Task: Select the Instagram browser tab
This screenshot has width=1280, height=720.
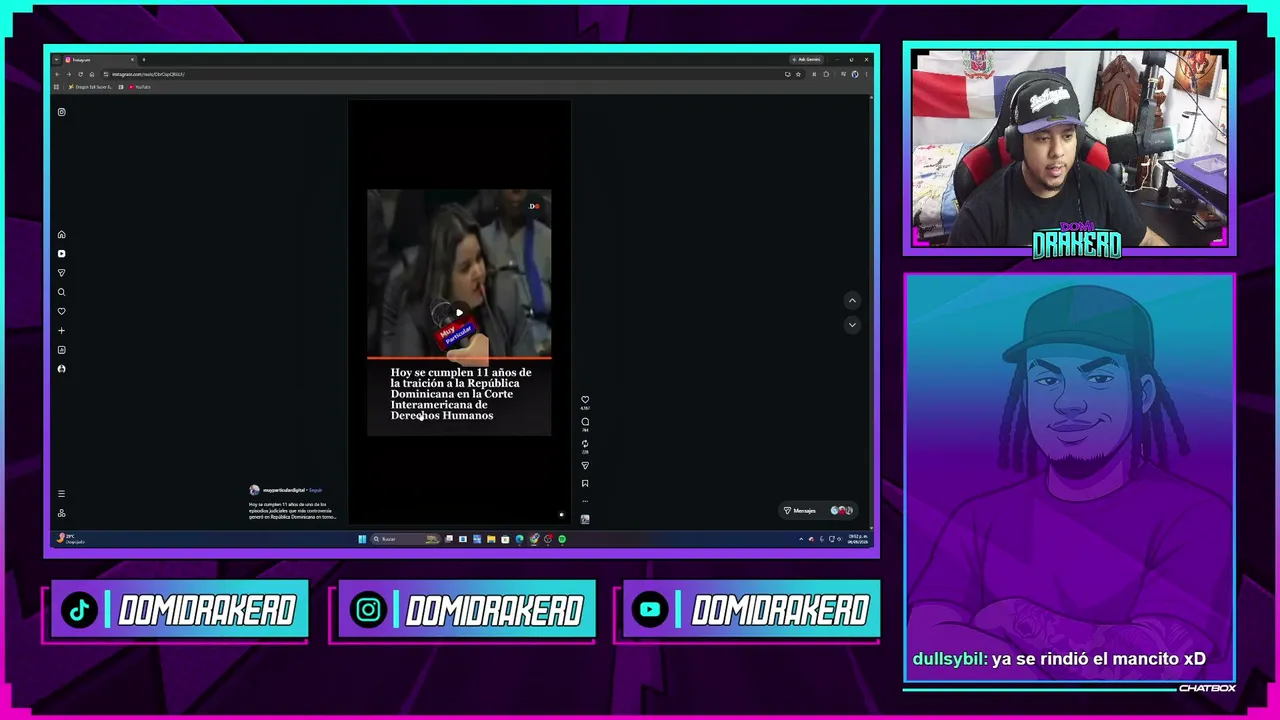Action: click(x=98, y=60)
